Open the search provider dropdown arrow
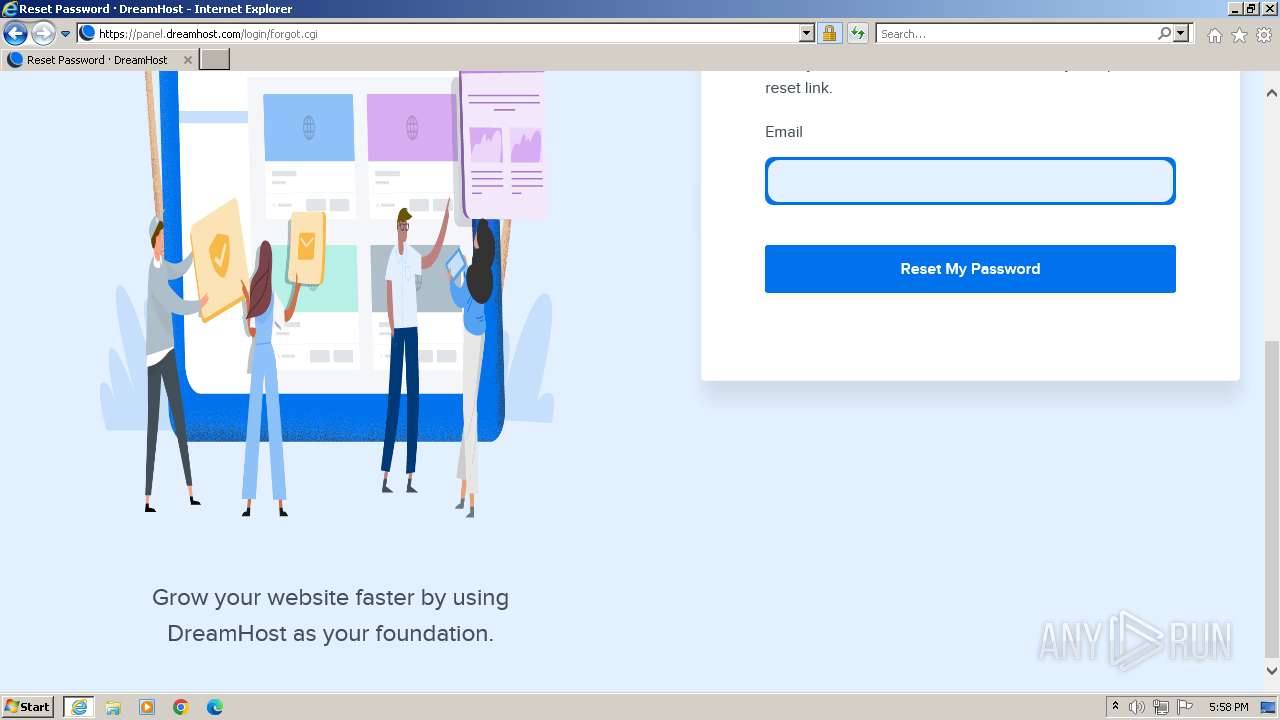This screenshot has height=720, width=1280. pos(1181,34)
